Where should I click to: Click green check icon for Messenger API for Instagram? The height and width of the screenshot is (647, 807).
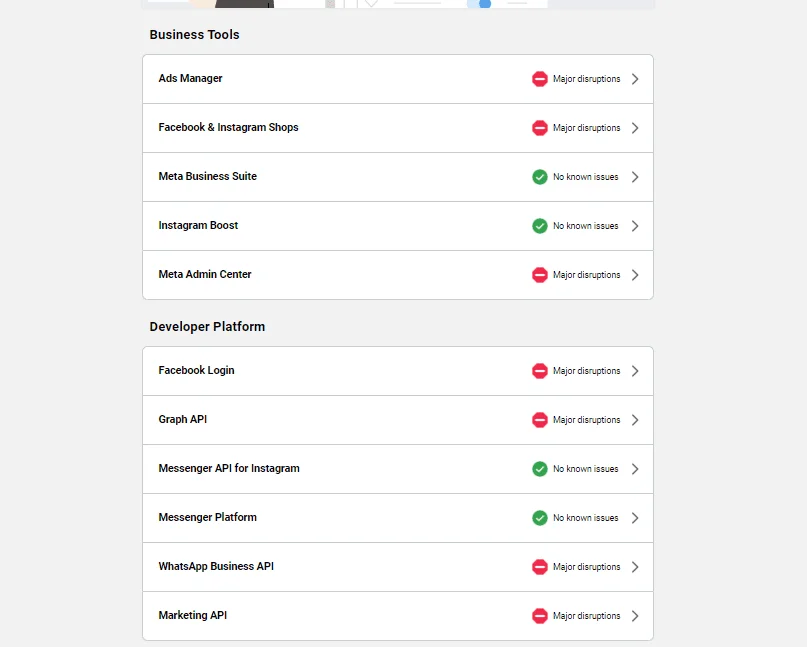coord(539,469)
